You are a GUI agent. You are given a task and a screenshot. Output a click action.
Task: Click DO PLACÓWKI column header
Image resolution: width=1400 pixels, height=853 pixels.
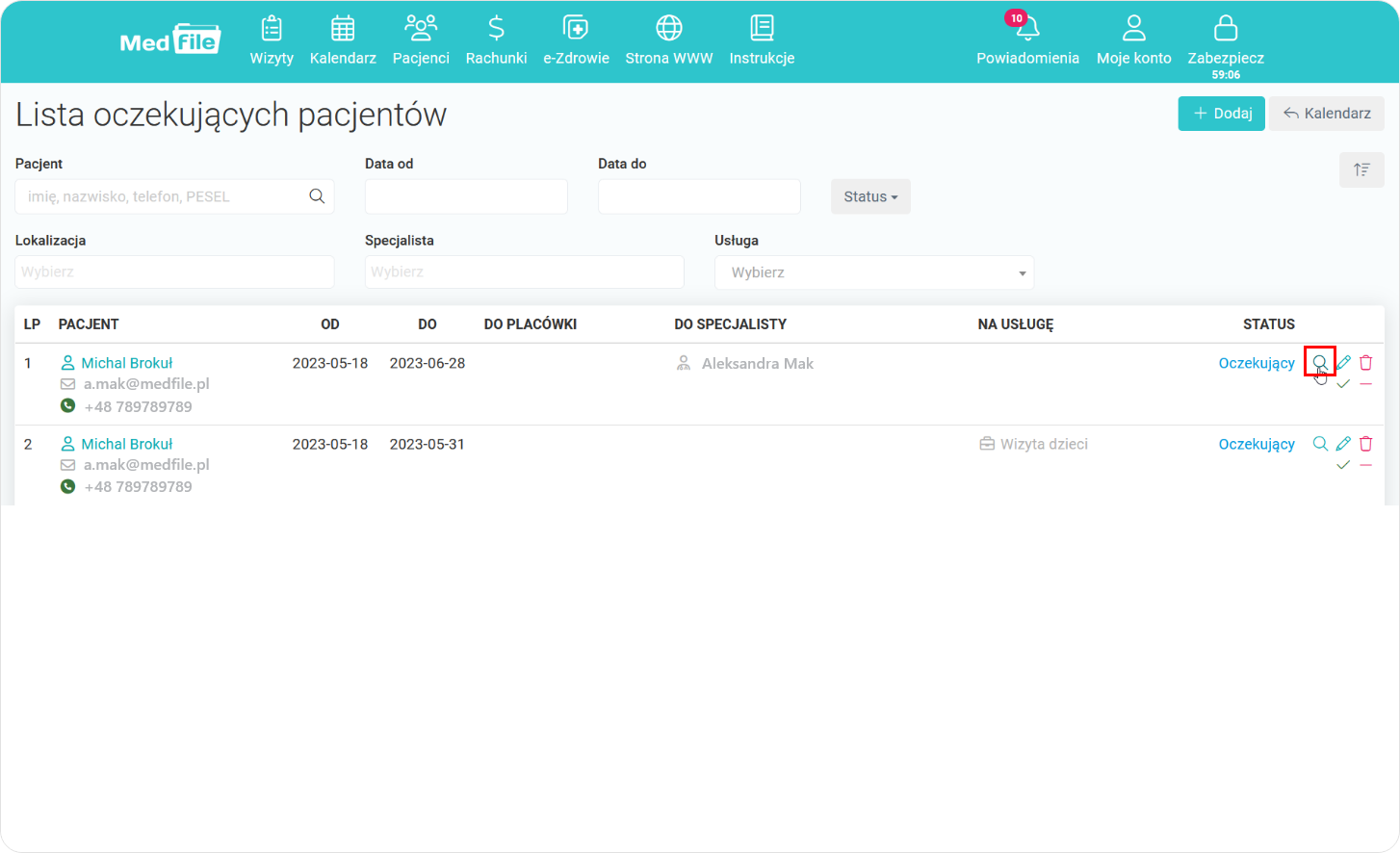click(x=531, y=324)
